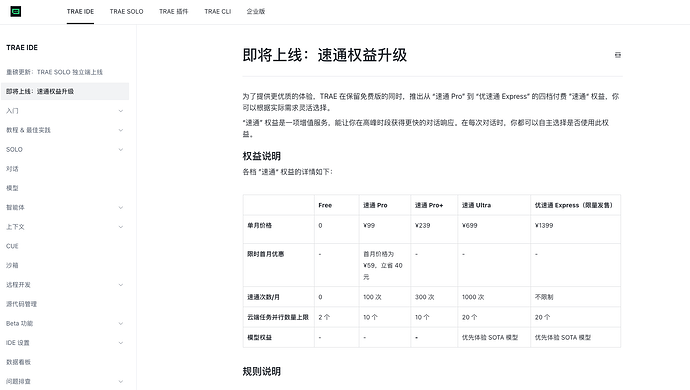Open the 对话 sidebar page

12,169
